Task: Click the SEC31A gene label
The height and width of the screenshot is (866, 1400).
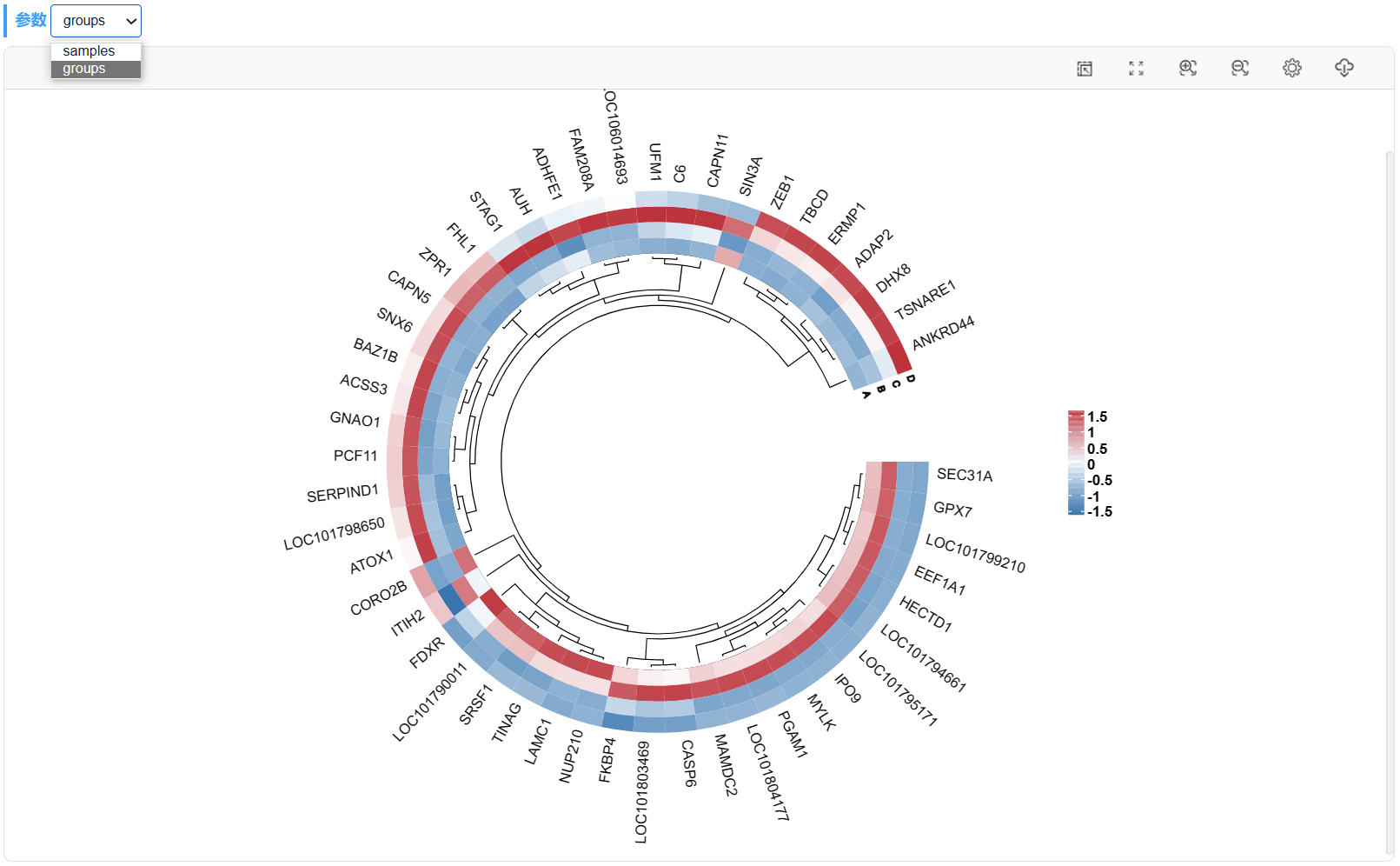Action: click(965, 475)
